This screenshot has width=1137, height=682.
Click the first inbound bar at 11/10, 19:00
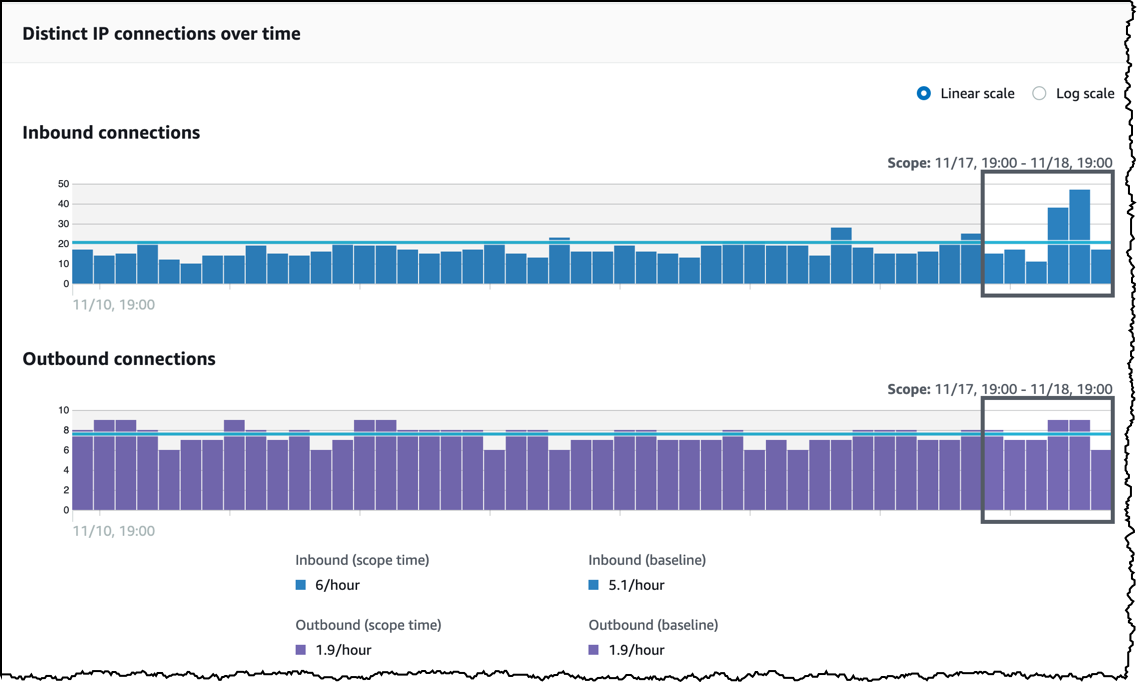tap(83, 267)
